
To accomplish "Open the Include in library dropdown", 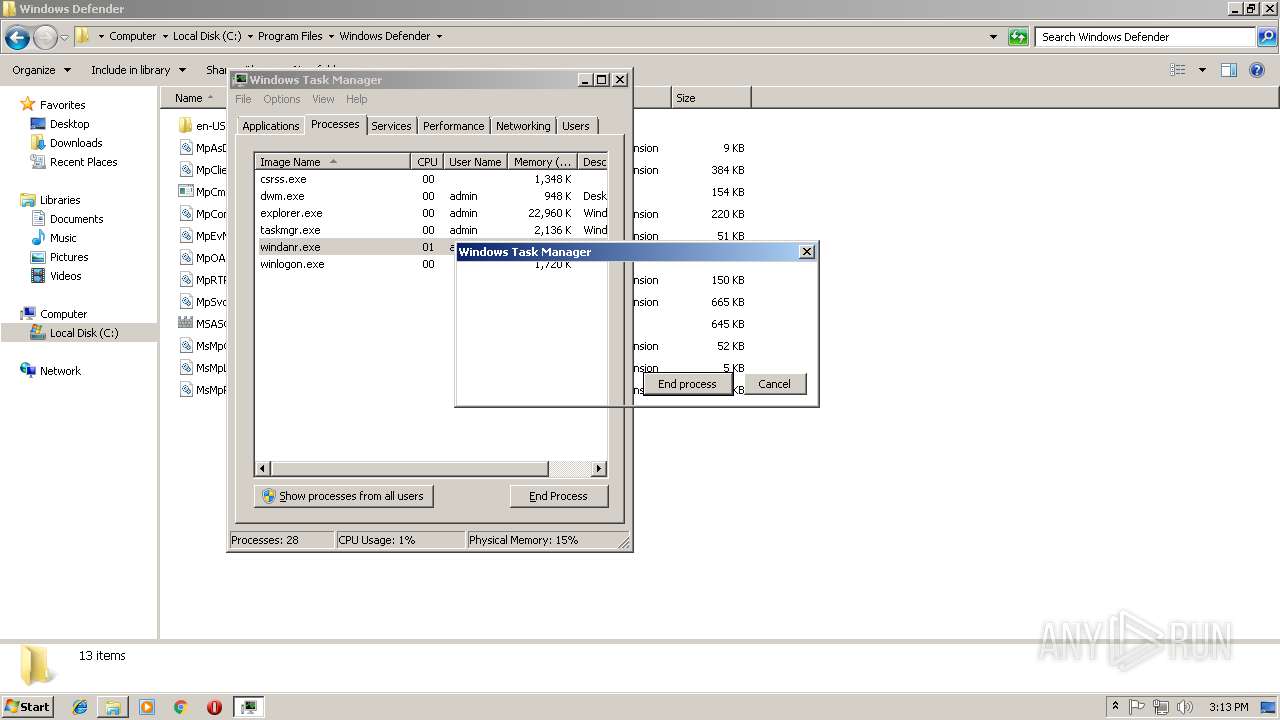I will coord(138,70).
